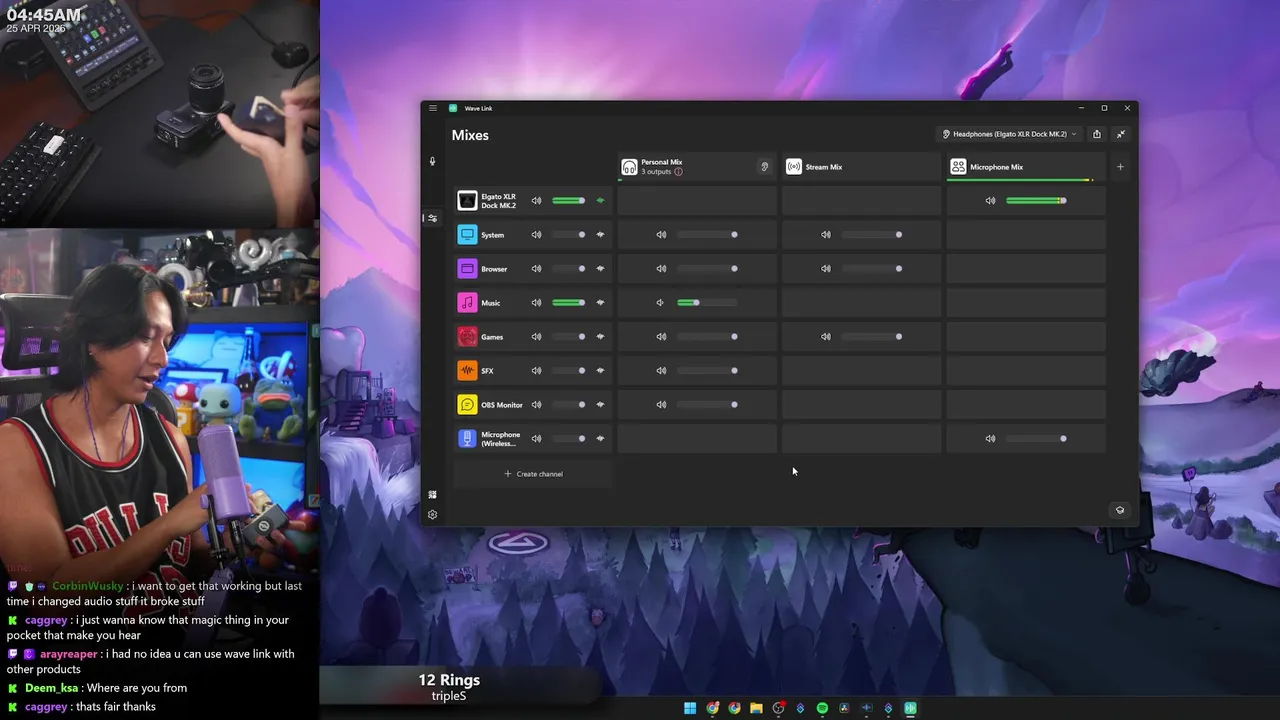Mute Microphone (Wireless) in Microphone Mix
The width and height of the screenshot is (1280, 720).
pyautogui.click(x=990, y=439)
